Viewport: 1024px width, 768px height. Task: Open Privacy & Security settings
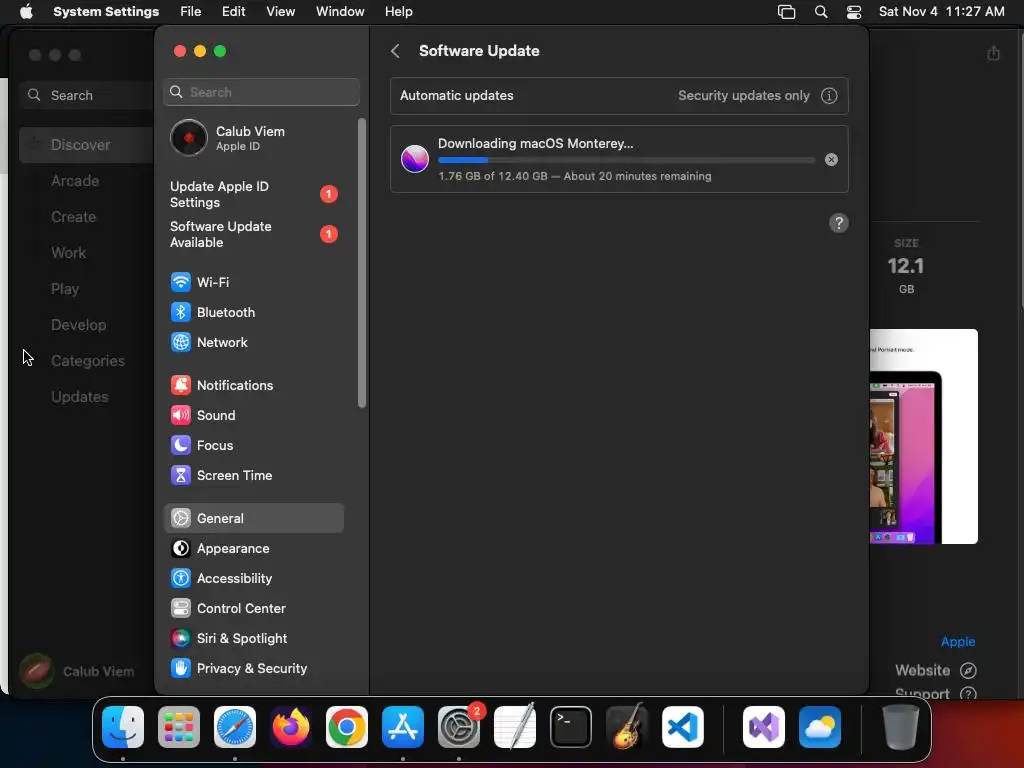[253, 669]
